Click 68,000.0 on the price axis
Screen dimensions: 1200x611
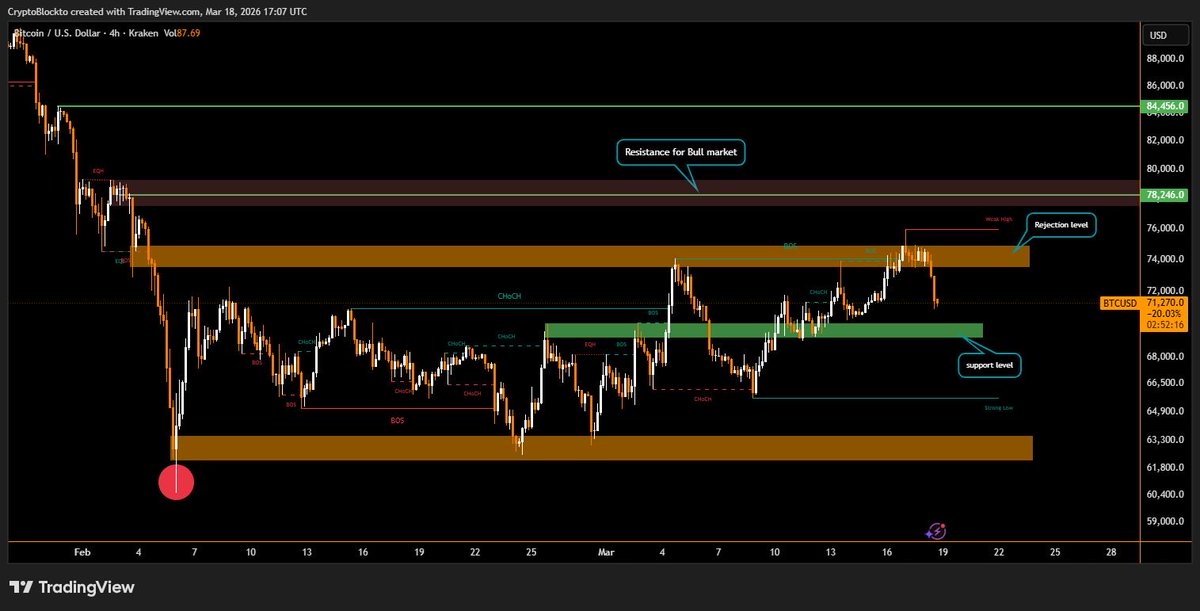tap(1165, 357)
